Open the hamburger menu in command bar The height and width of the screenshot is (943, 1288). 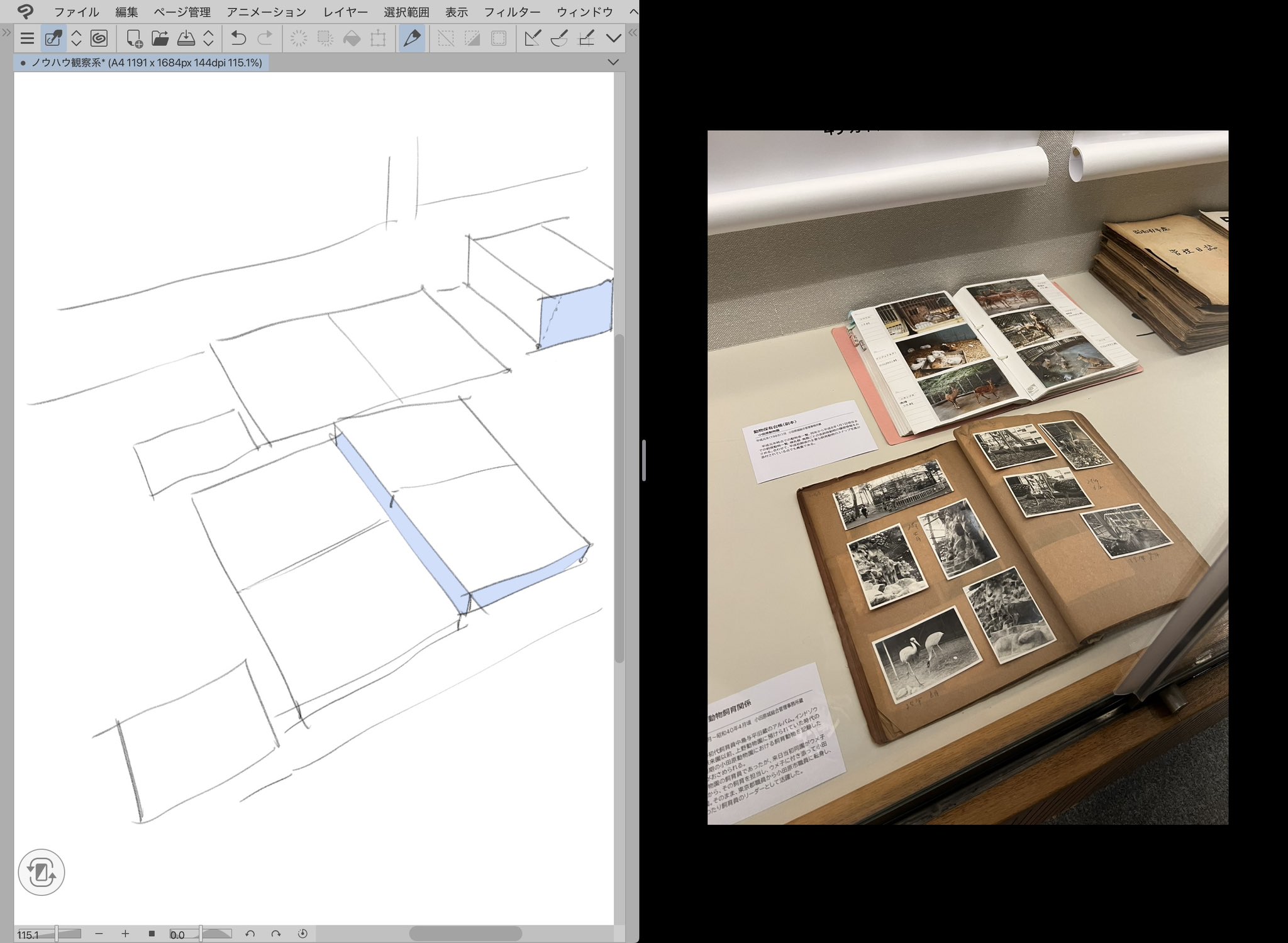click(x=27, y=39)
